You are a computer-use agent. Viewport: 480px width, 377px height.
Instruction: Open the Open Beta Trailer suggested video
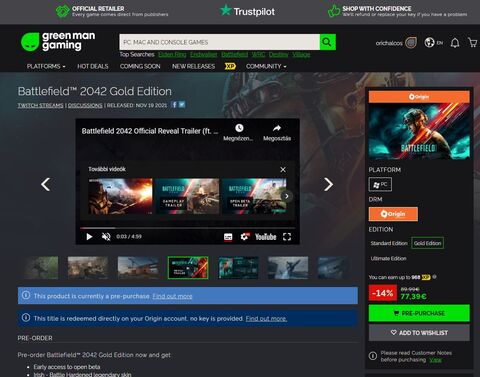(254, 196)
